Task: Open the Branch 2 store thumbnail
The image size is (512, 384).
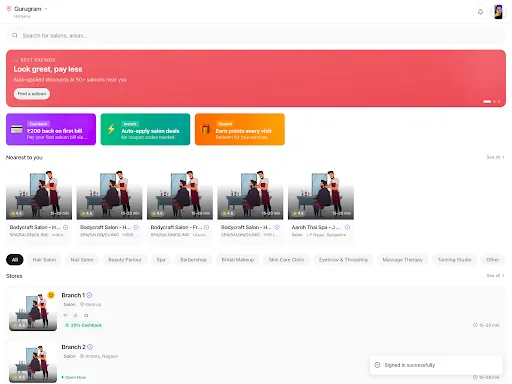Action: click(33, 363)
